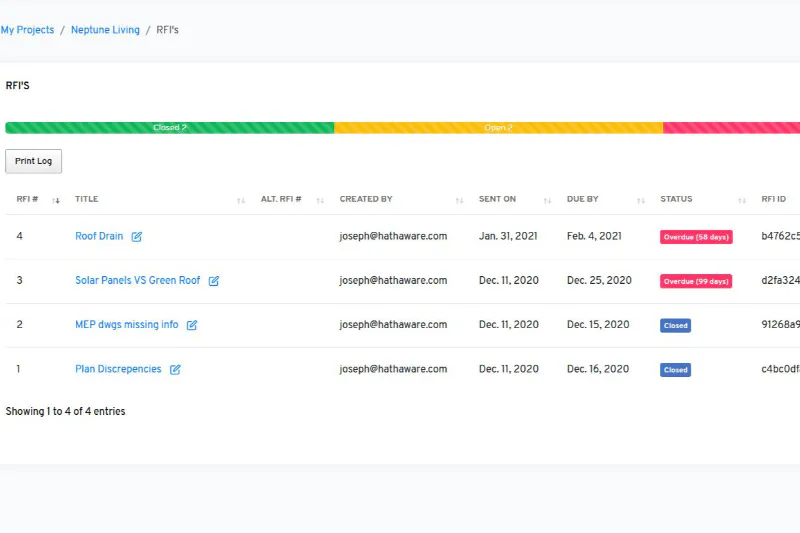Open Solar Panels VS Green Roof RFI
The image size is (800, 533).
(x=138, y=281)
